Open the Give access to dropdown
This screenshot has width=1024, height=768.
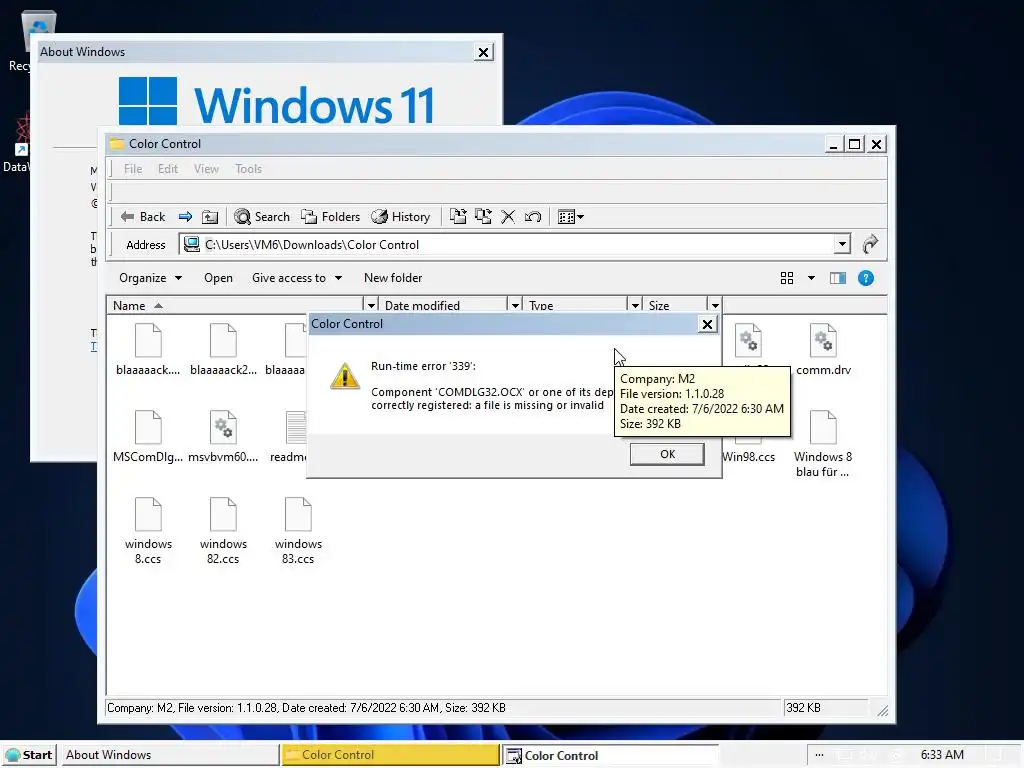(297, 278)
